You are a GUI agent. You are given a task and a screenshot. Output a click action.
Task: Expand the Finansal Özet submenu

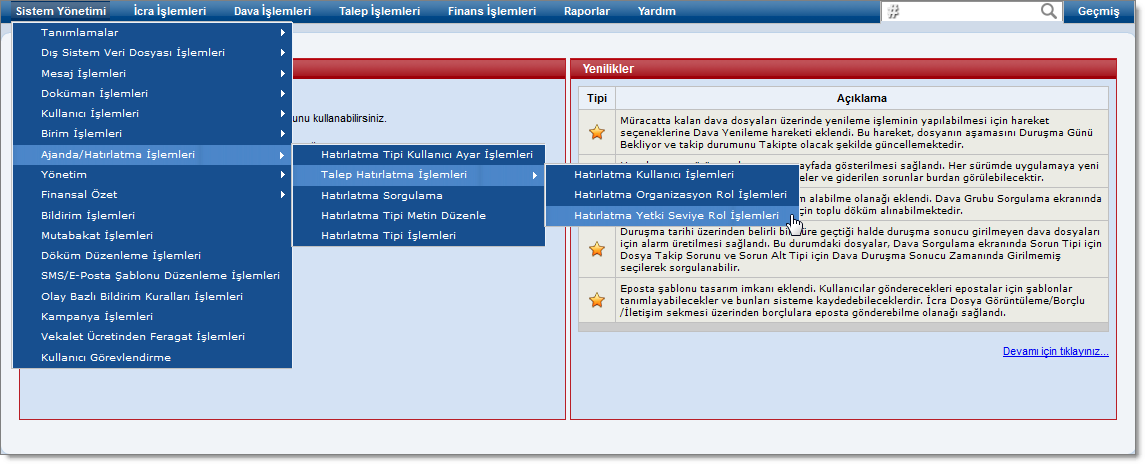(x=152, y=194)
